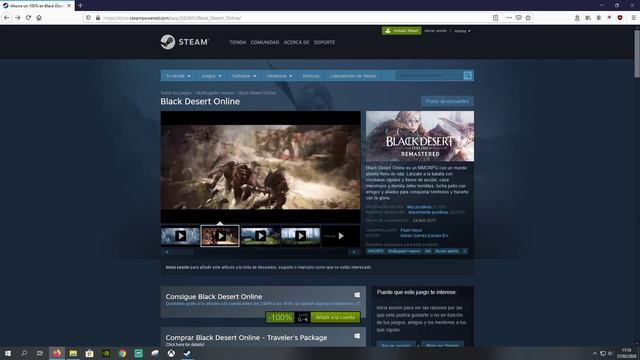
Task: Open Firefox hamburger menu
Action: tap(633, 18)
